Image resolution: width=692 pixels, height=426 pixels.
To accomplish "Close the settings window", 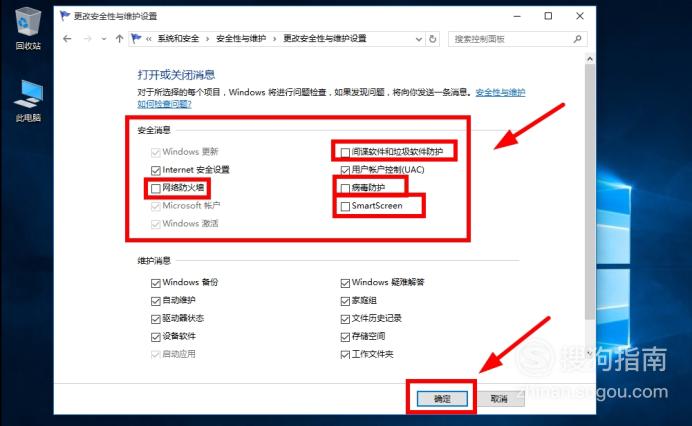I will coord(580,16).
